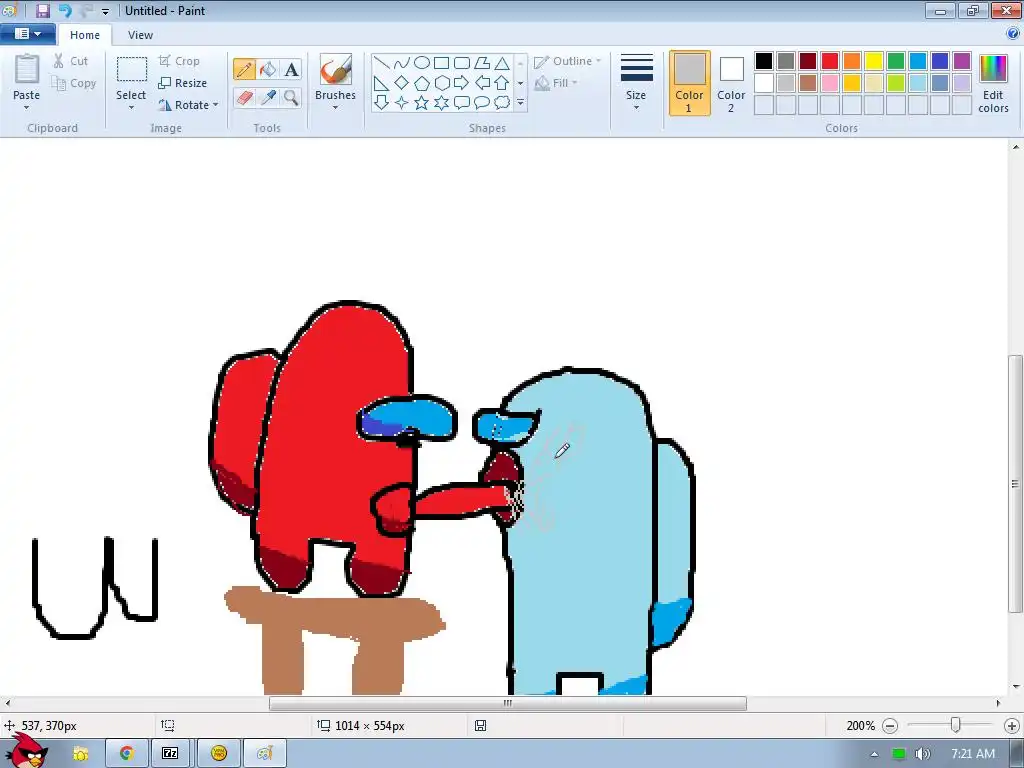The image size is (1024, 768).
Task: Choose the Diamond shape
Action: pyautogui.click(x=402, y=83)
